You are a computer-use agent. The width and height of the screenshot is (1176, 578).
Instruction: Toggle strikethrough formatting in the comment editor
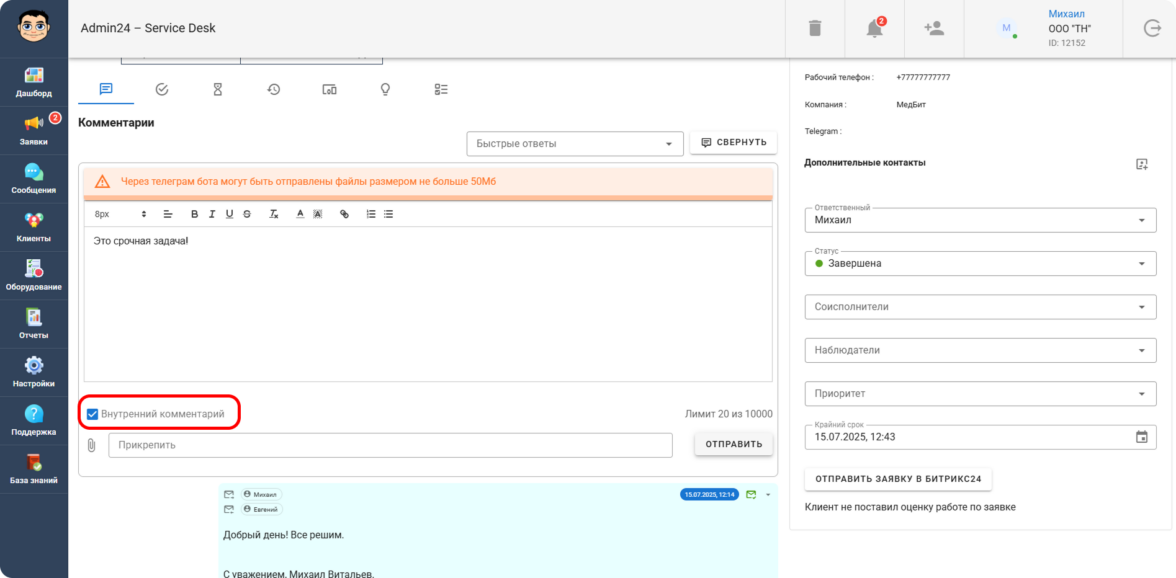point(247,214)
